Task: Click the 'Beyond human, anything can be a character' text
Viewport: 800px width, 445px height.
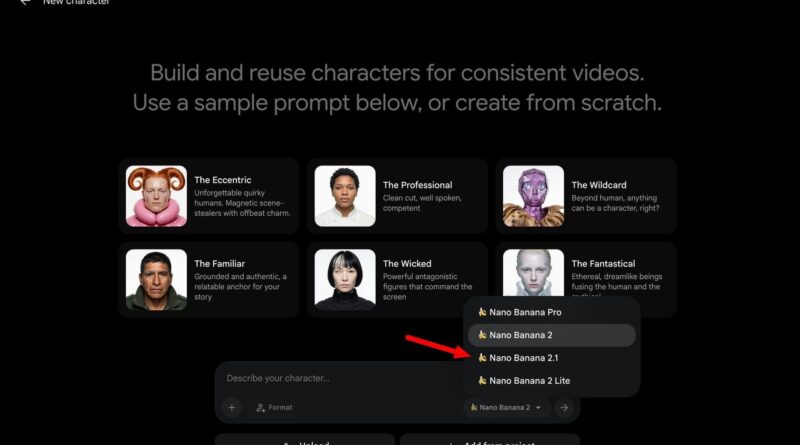Action: coord(615,203)
